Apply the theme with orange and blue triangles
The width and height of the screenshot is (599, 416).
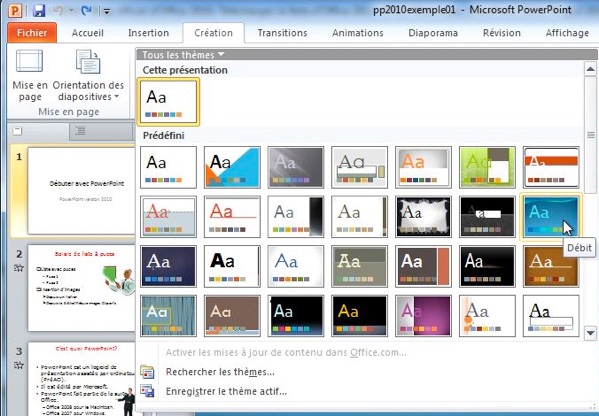pyautogui.click(x=232, y=167)
